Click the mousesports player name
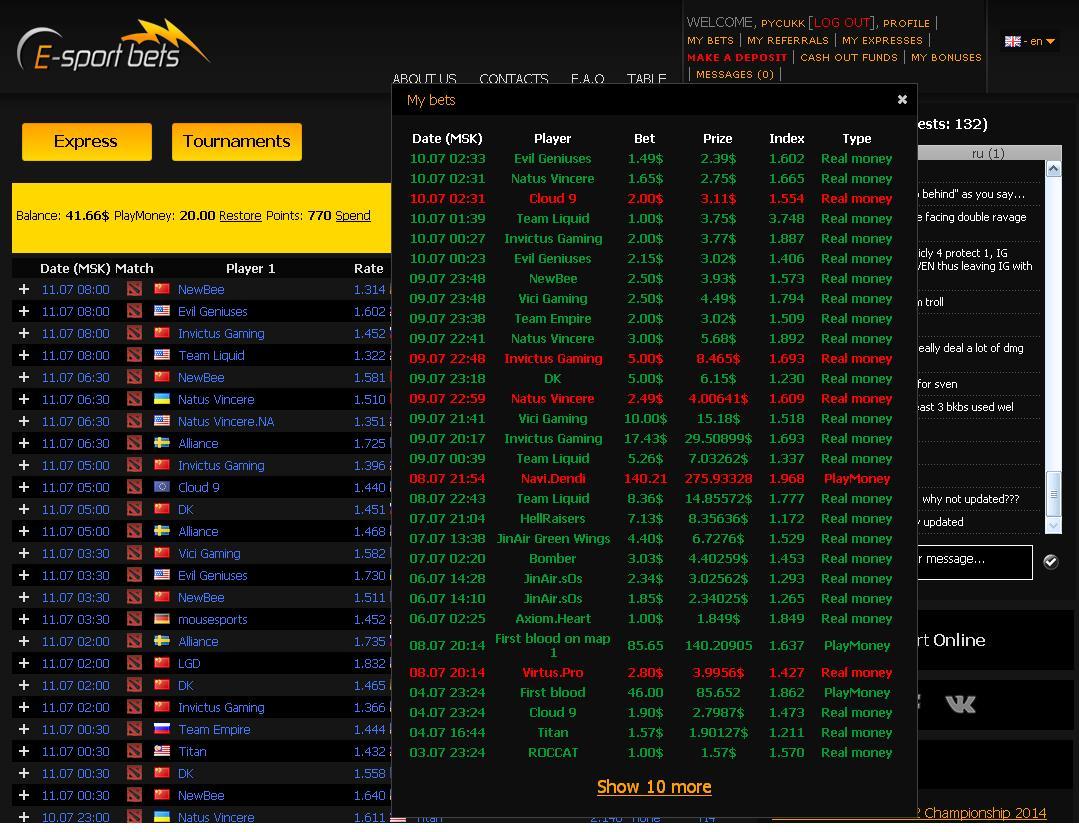Image resolution: width=1079 pixels, height=832 pixels. pos(212,619)
